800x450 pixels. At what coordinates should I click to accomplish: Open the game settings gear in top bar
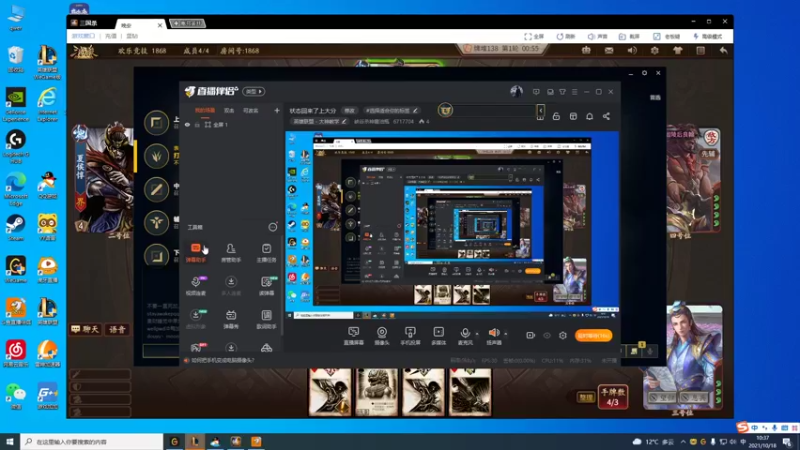coord(655,51)
